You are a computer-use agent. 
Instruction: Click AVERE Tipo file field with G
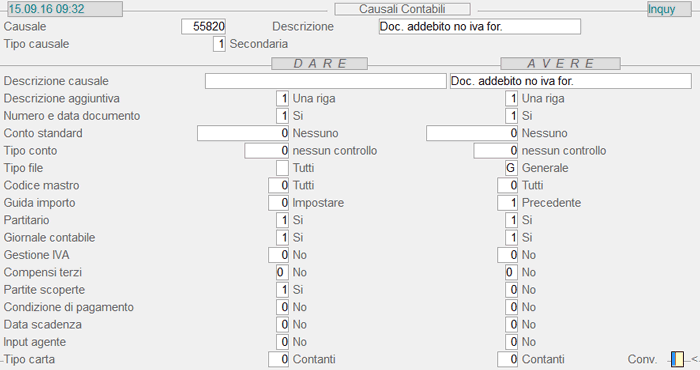[x=512, y=168]
